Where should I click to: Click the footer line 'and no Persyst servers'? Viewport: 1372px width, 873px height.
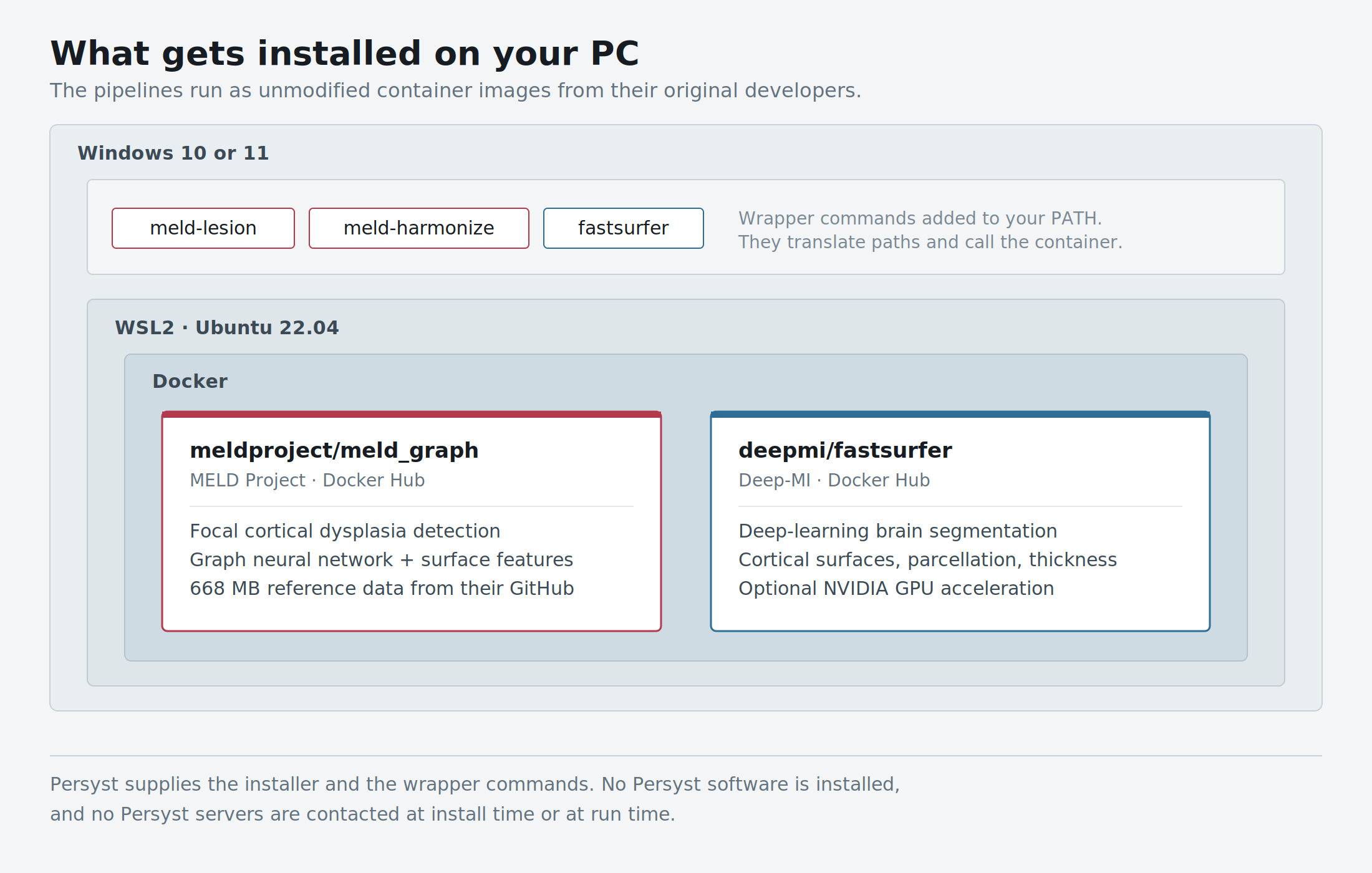coord(362,814)
